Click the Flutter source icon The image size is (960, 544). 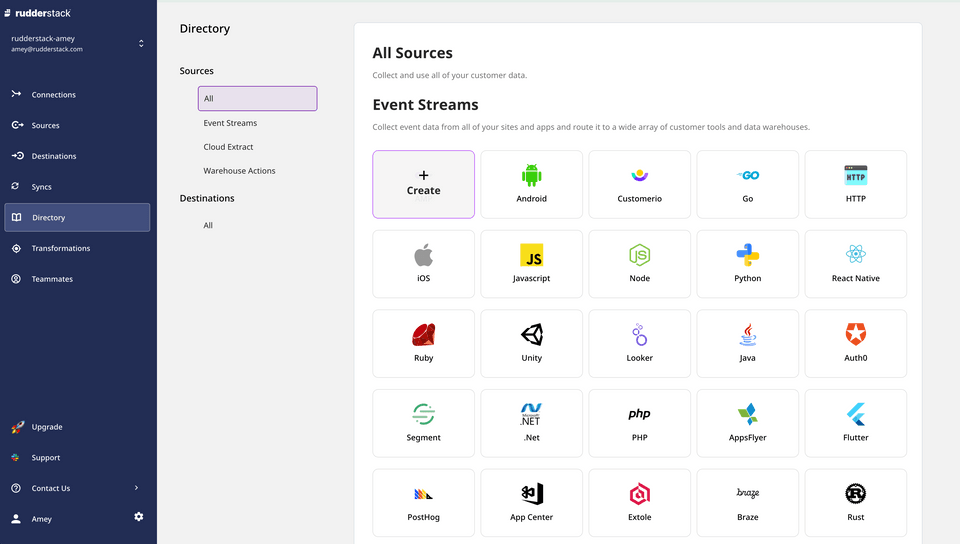[x=855, y=414]
